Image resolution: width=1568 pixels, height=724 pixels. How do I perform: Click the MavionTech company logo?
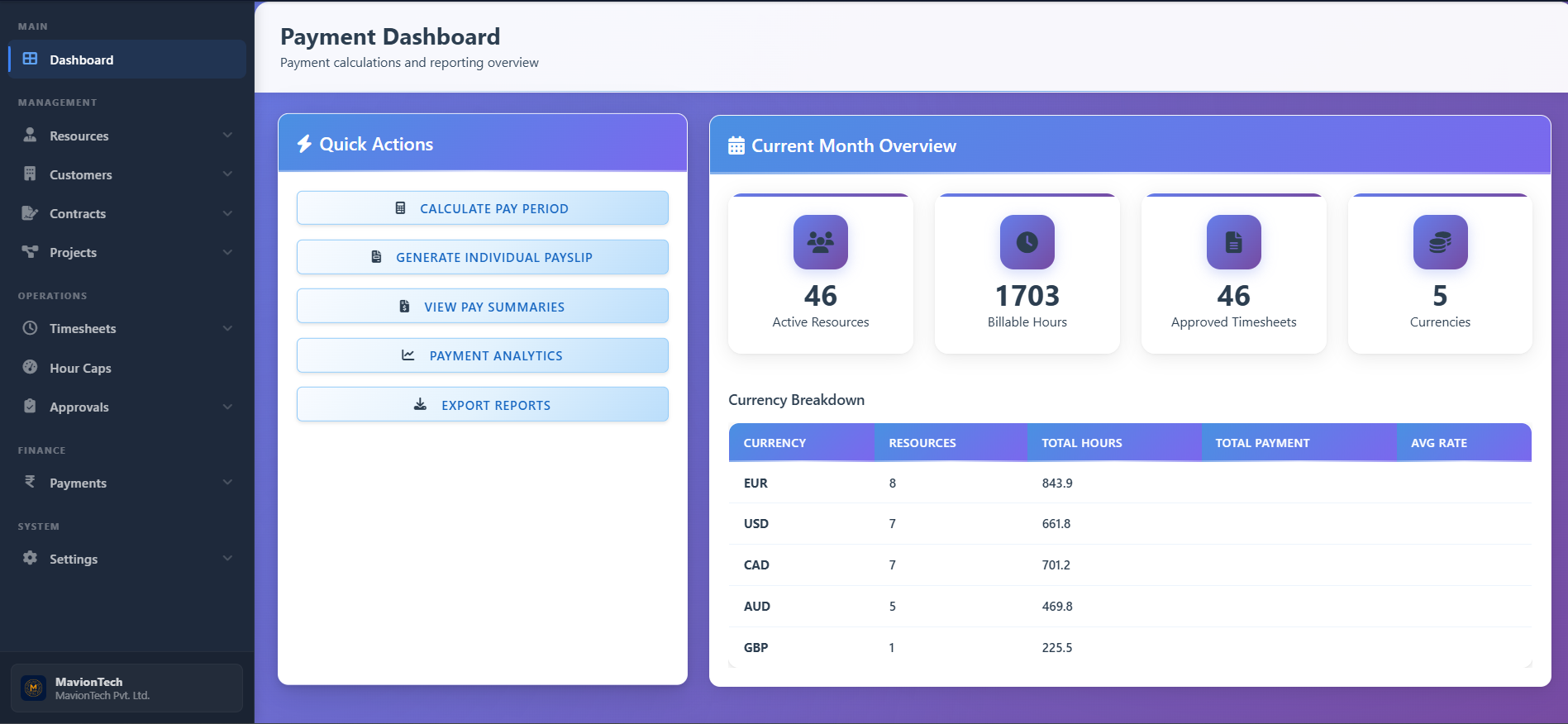coord(34,688)
